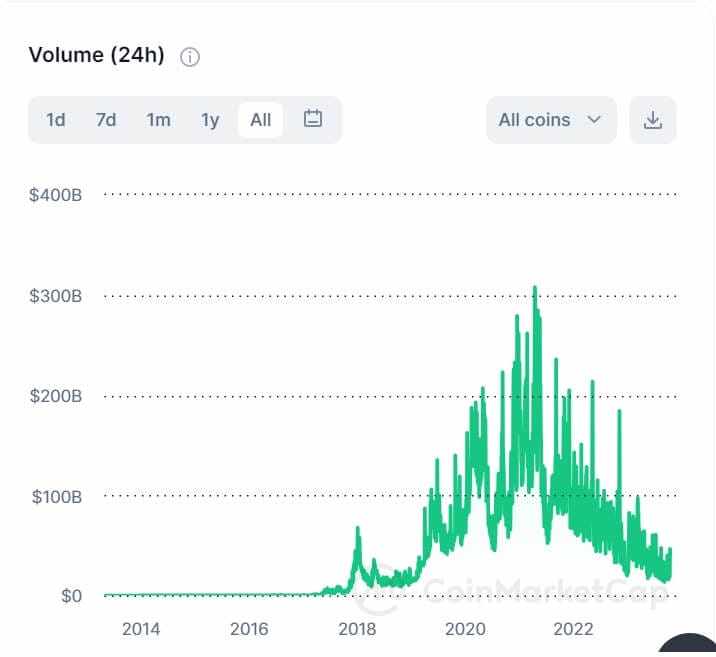Click the 2016 year label
This screenshot has width=716, height=657.
coord(249,630)
